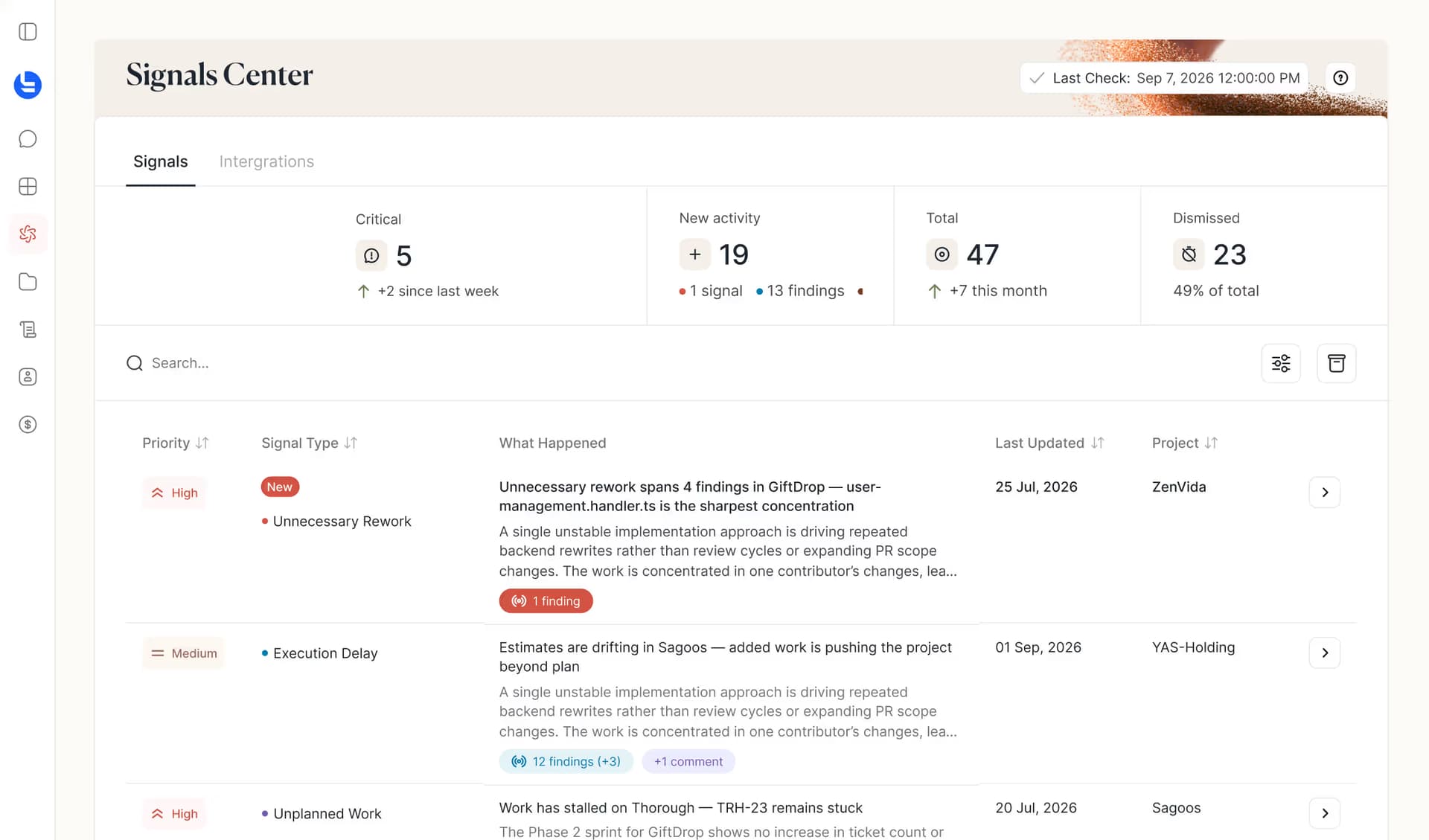Open the archive box button
The image size is (1429, 840).
(x=1337, y=363)
